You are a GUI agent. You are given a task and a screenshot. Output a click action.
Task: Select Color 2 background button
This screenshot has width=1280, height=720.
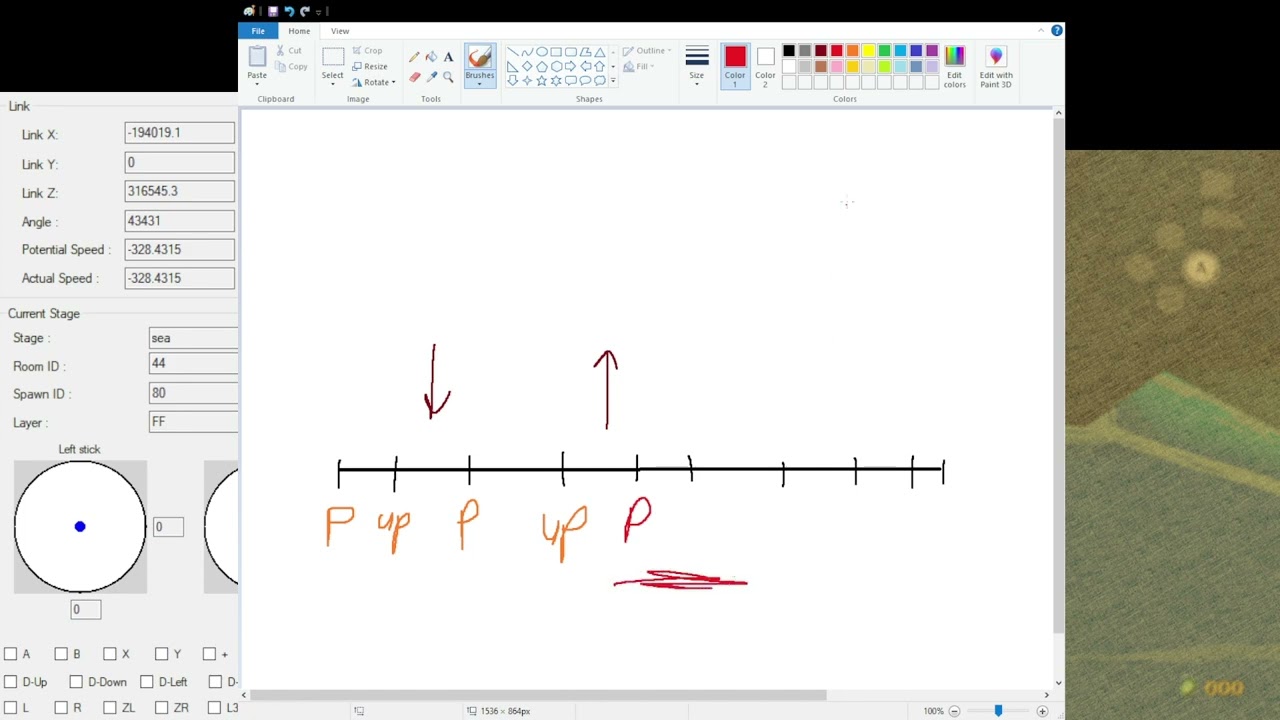(x=765, y=66)
